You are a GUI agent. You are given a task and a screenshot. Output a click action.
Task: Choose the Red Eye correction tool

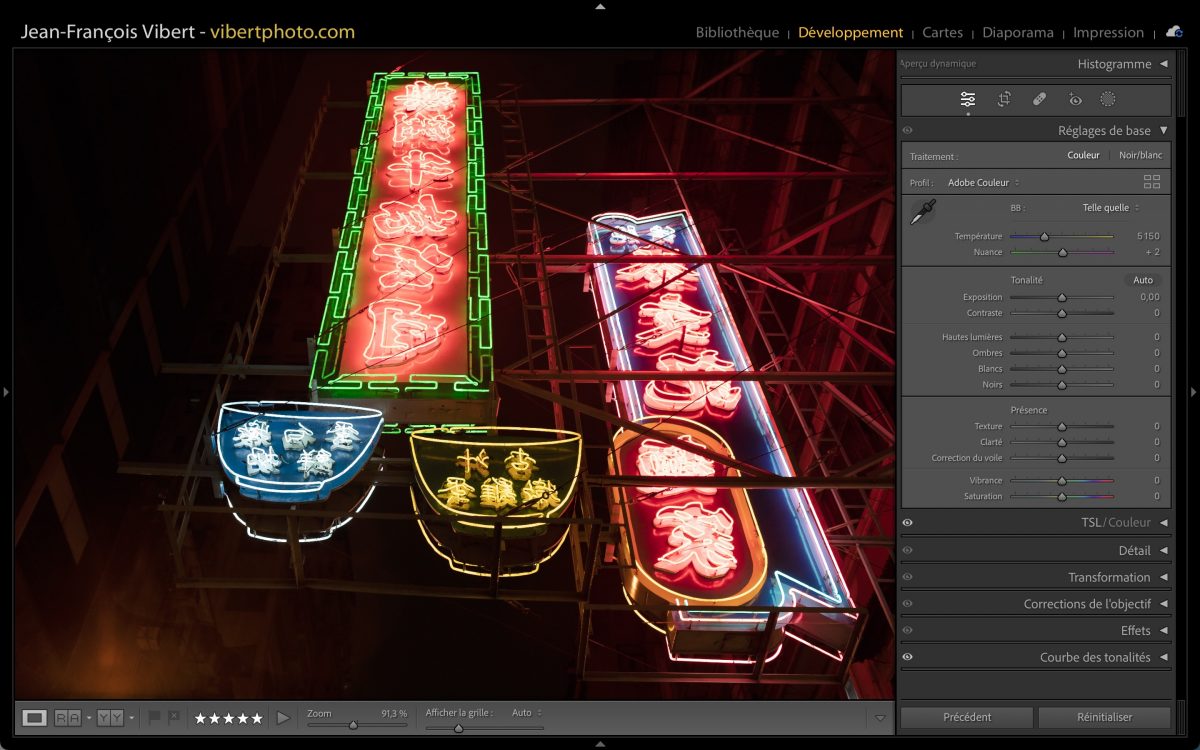tap(1075, 99)
